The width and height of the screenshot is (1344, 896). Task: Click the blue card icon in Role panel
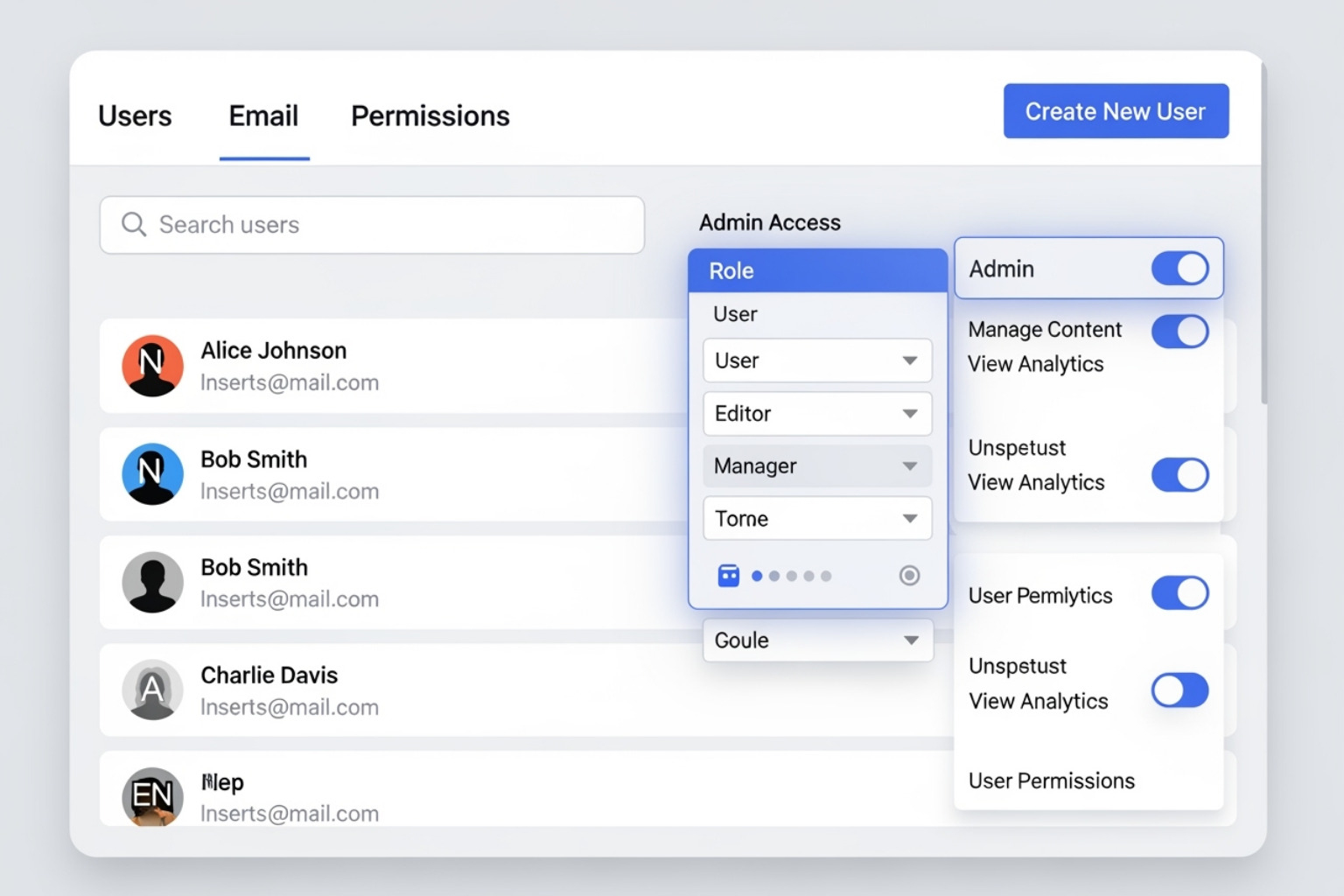click(x=729, y=575)
